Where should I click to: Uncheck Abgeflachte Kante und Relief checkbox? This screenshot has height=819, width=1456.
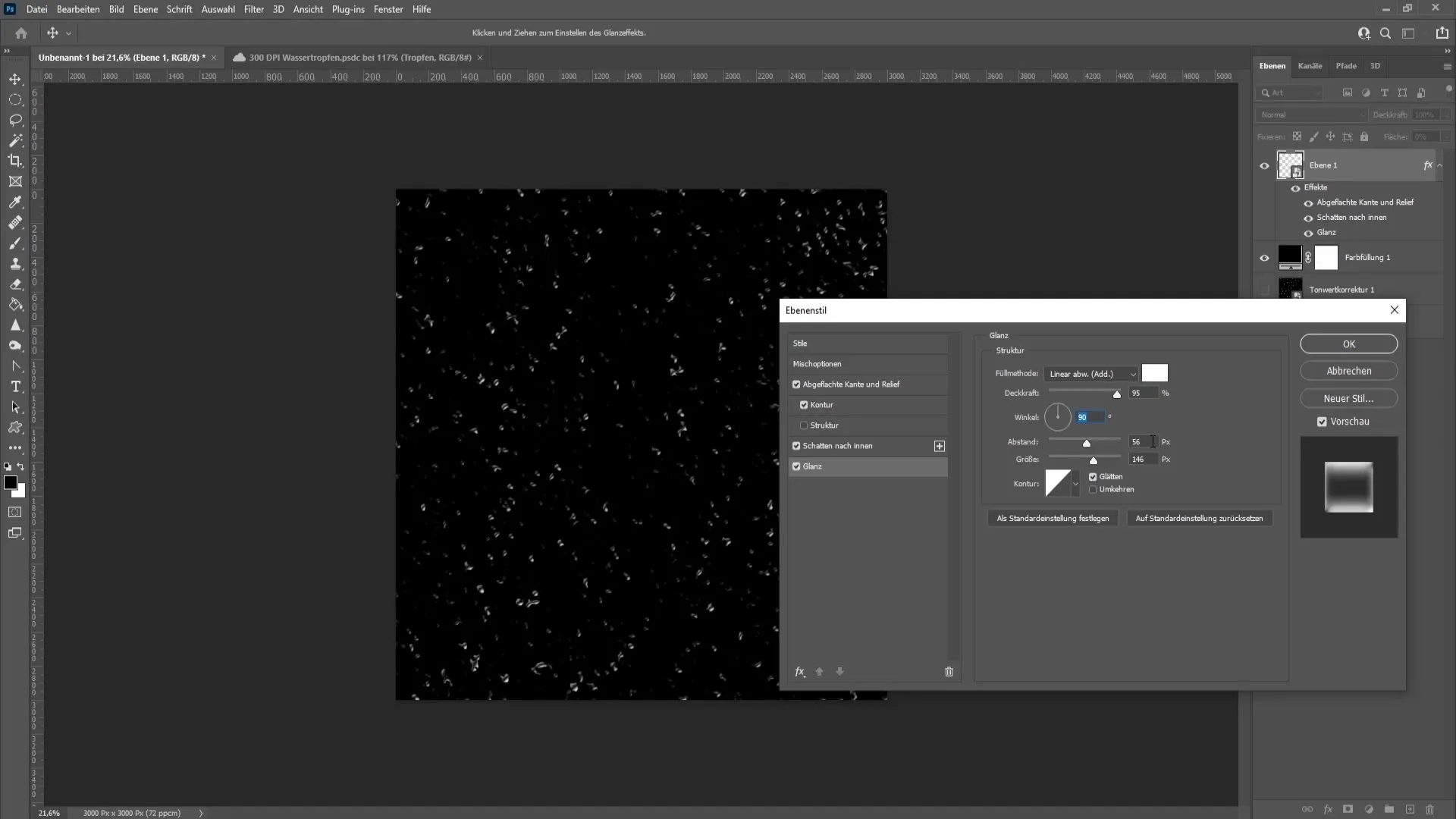(796, 384)
